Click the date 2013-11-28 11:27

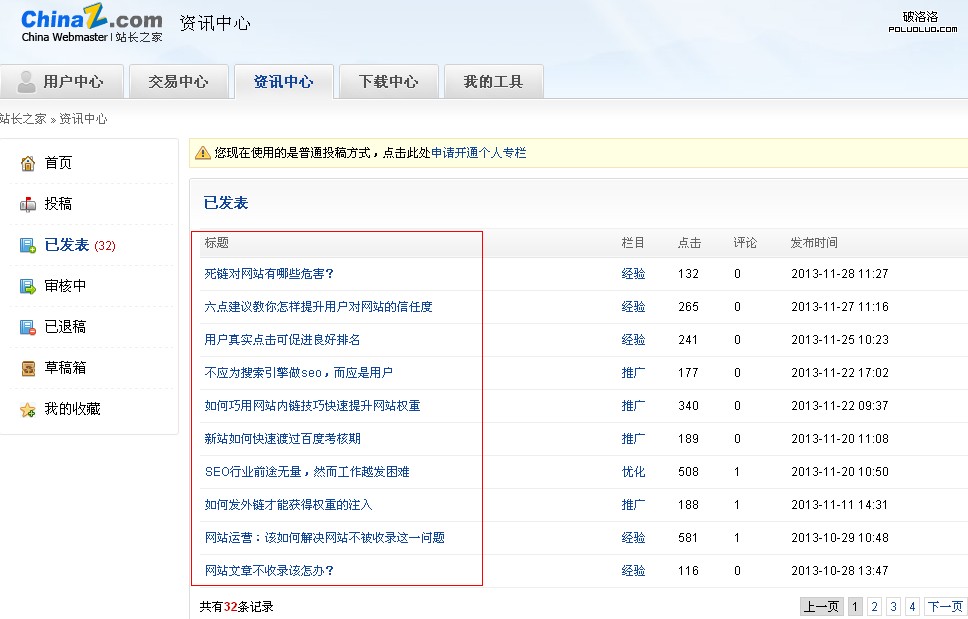840,274
